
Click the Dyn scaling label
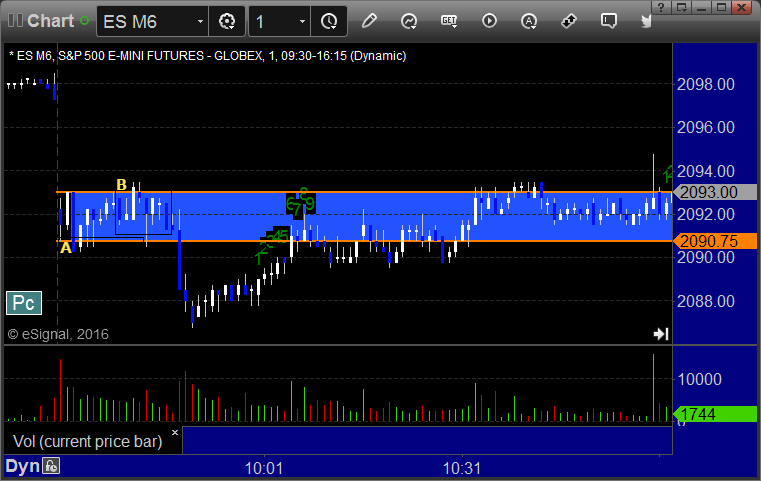click(x=22, y=466)
